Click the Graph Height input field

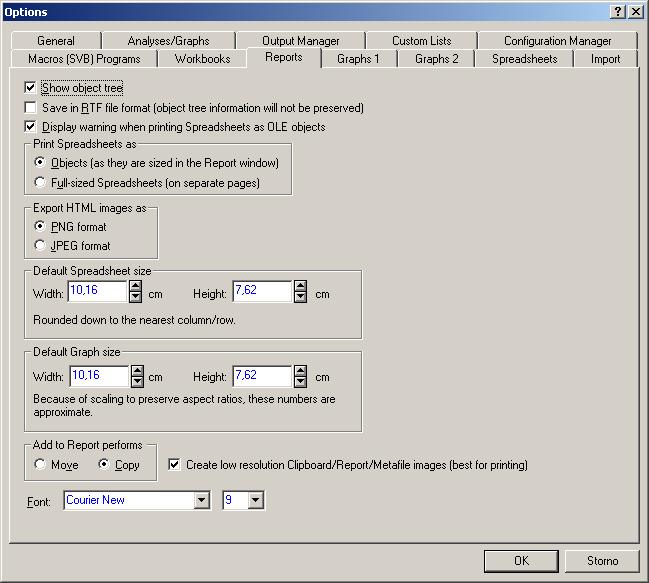pyautogui.click(x=262, y=376)
